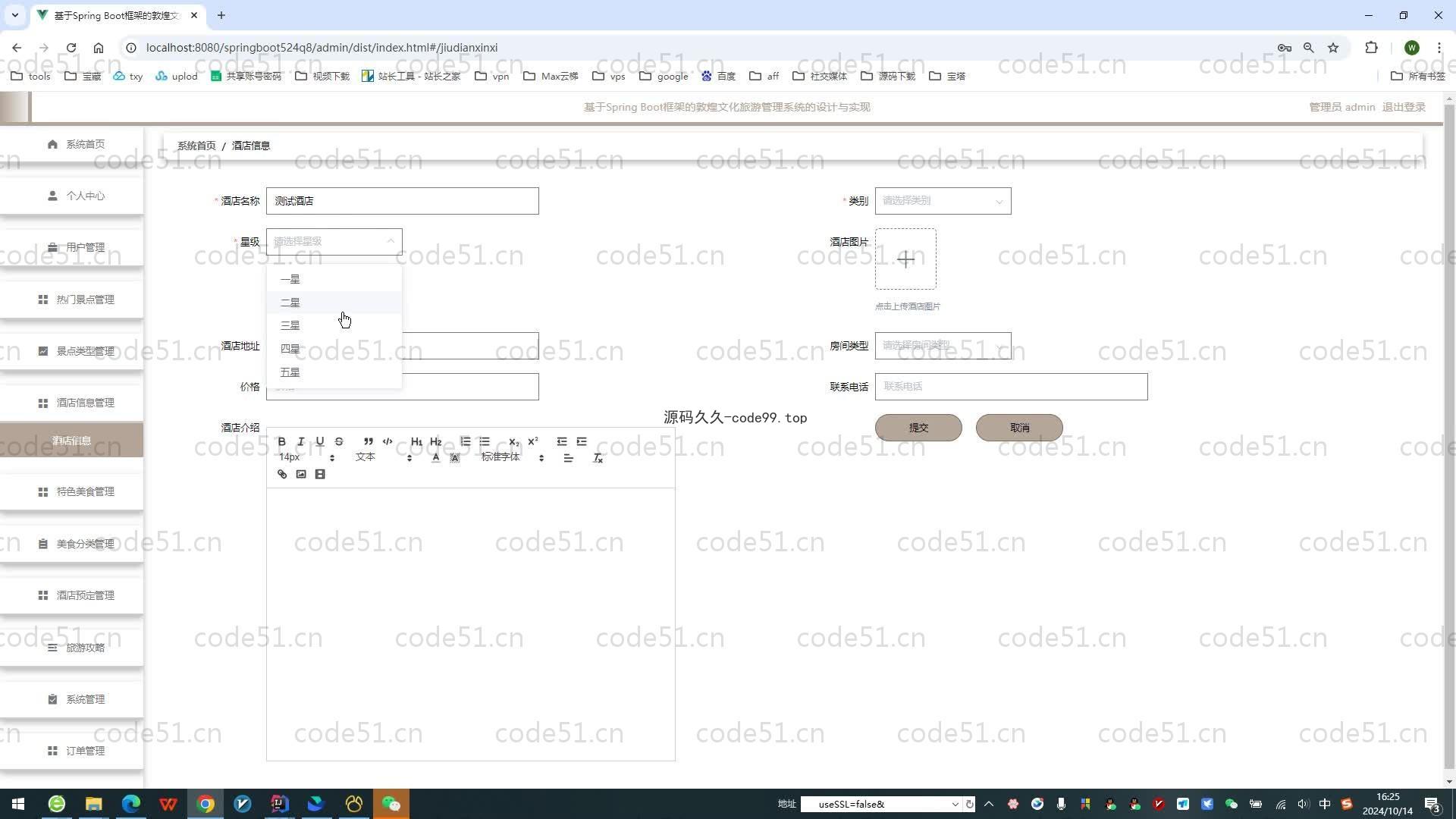Screen dimensions: 1456x819
Task: Clear text formatting in editor
Action: pyautogui.click(x=598, y=458)
